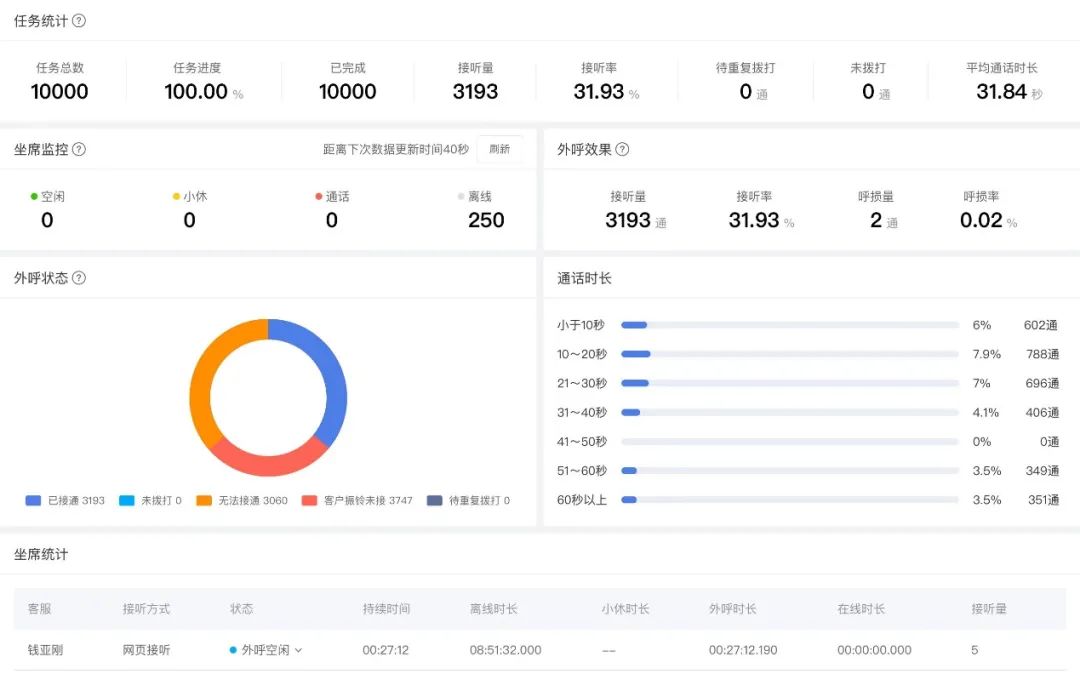Click the 通话时长 panel title
Screen dimensions: 1080x691
pyautogui.click(x=584, y=278)
